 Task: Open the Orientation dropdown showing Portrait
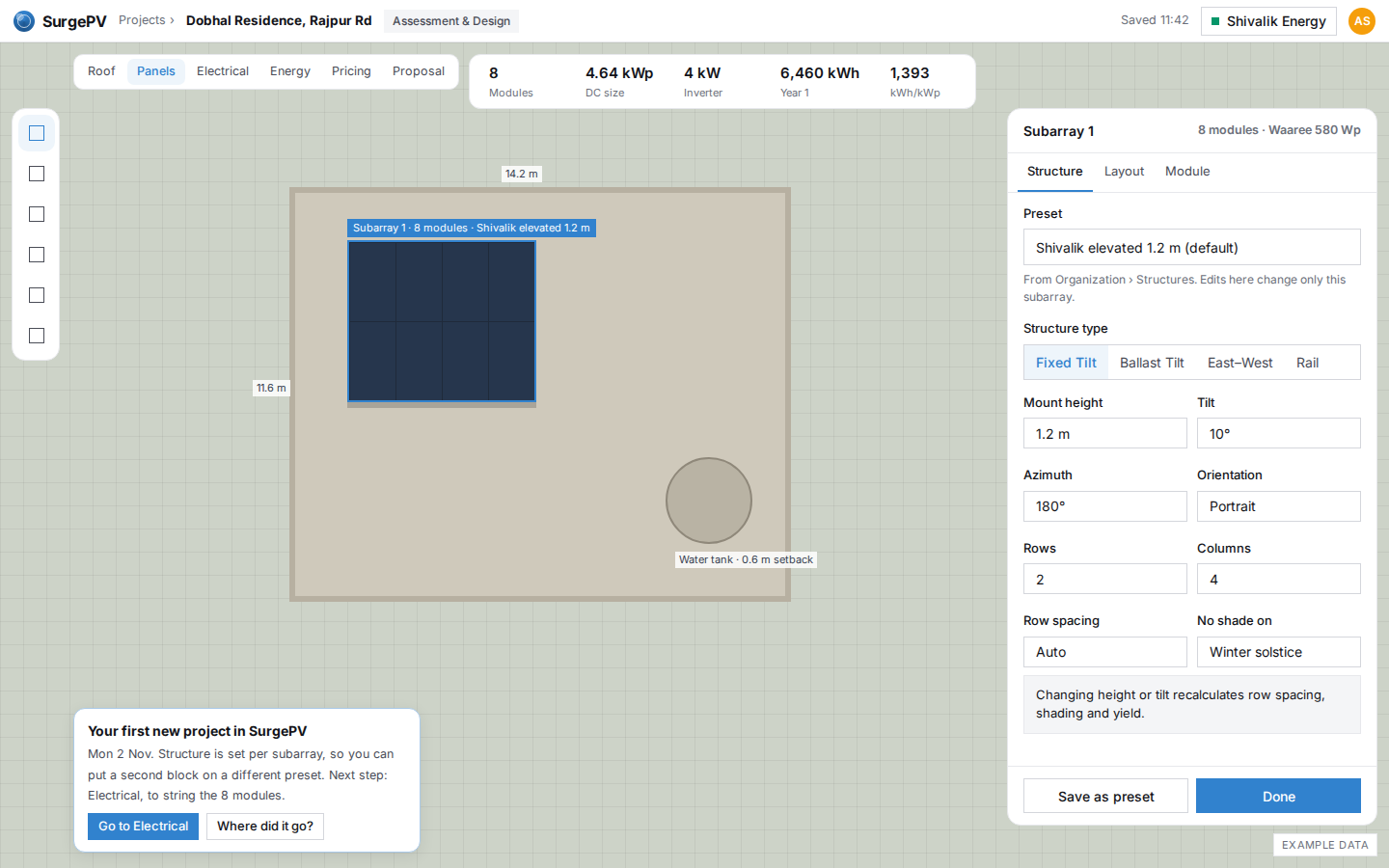(x=1278, y=506)
